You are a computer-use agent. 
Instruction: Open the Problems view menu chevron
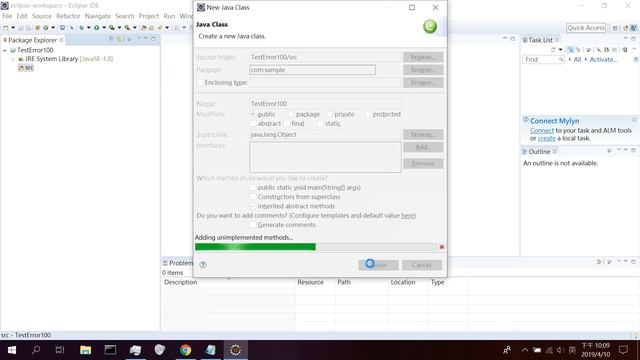(x=619, y=262)
